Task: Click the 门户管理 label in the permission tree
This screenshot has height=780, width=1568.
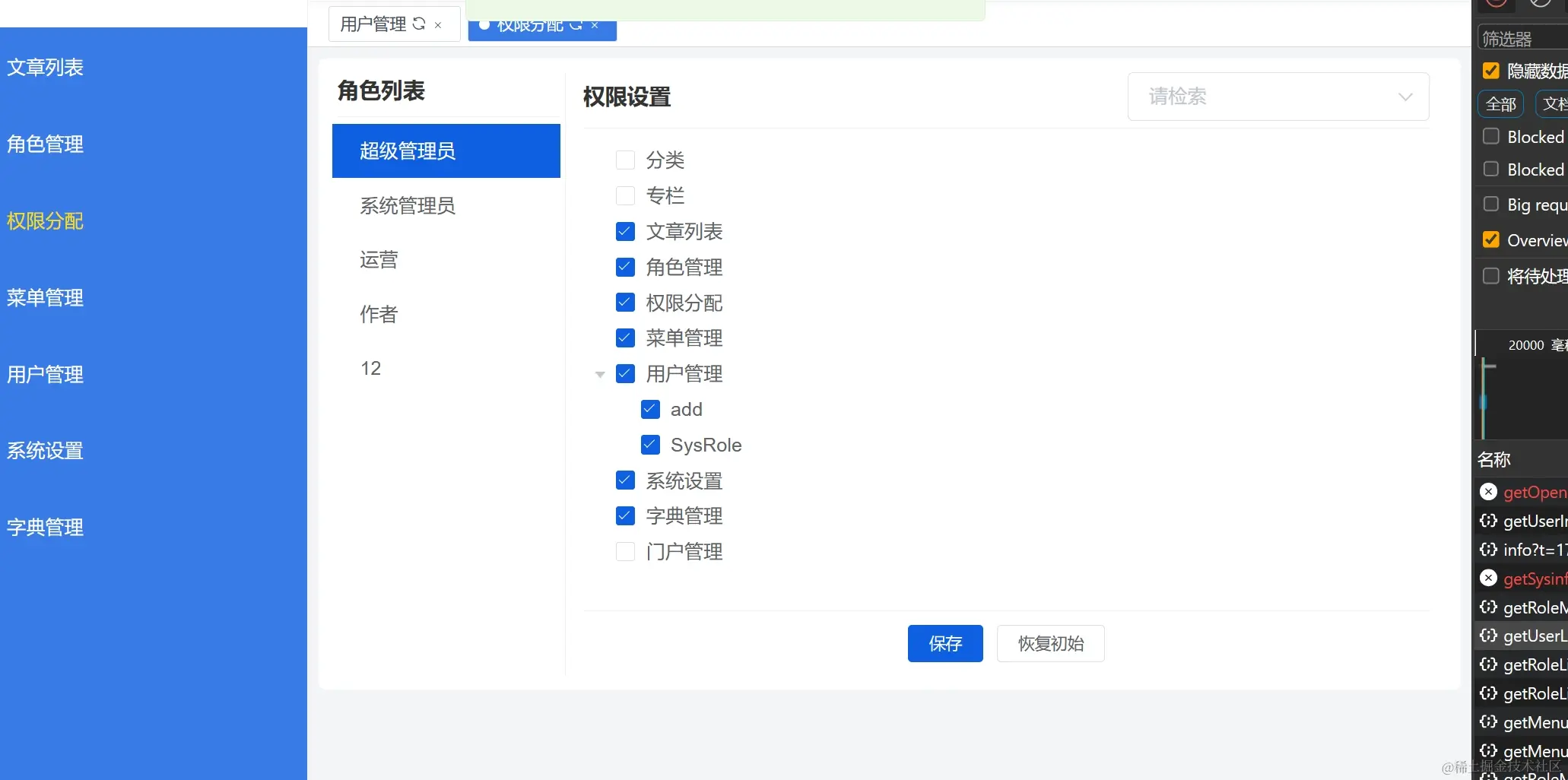Action: pyautogui.click(x=684, y=552)
